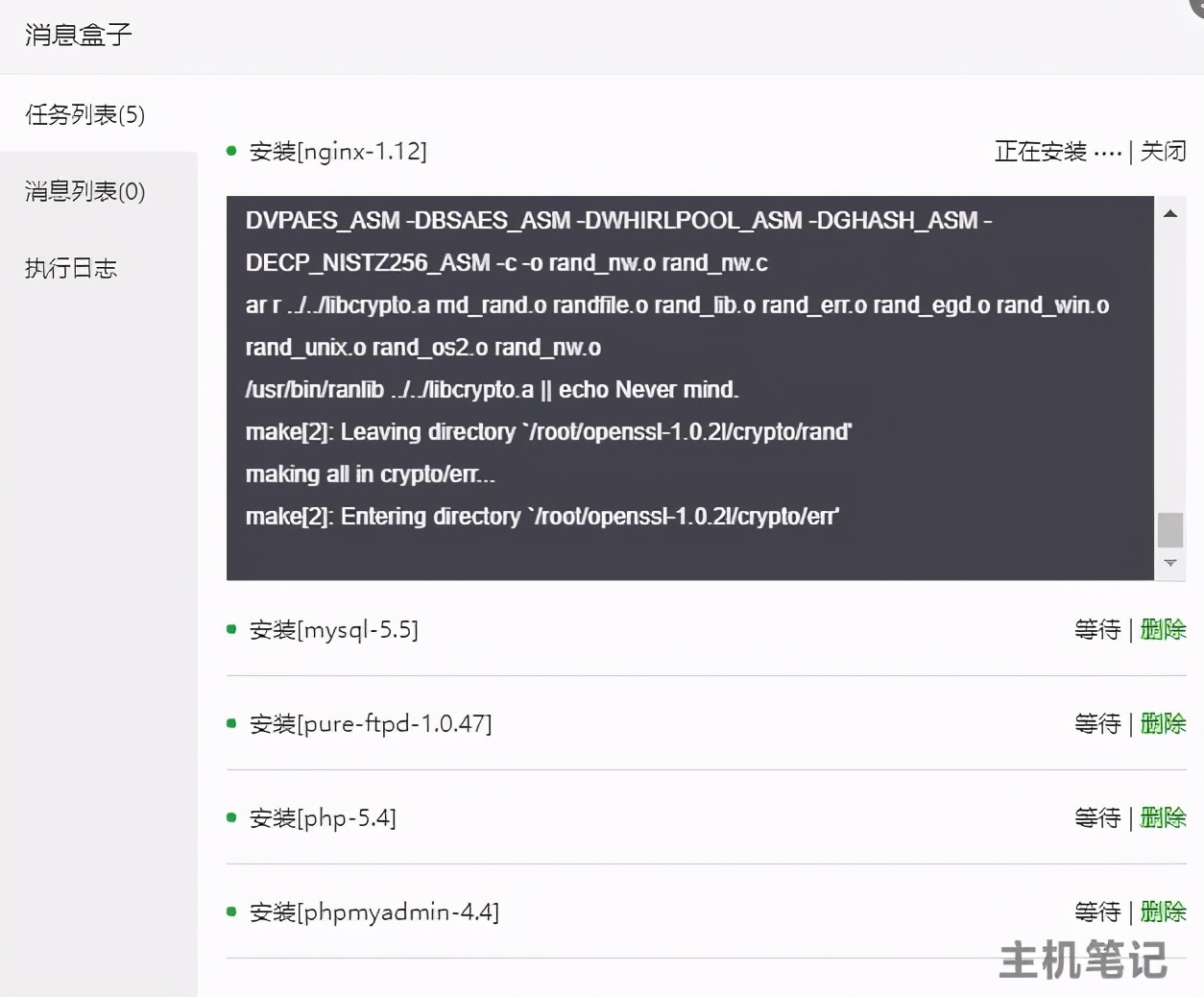Switch to the 执行日志 section
The width and height of the screenshot is (1204, 997).
point(69,268)
